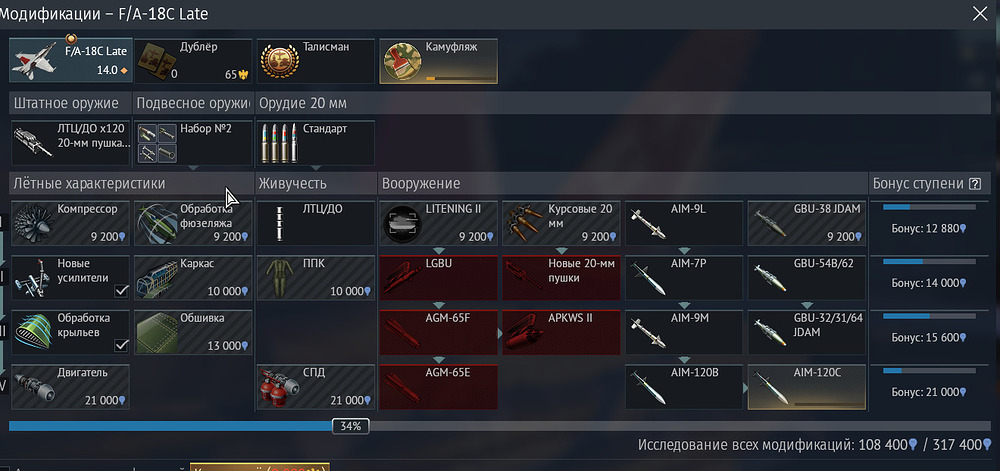Click the 34% research progress bar

click(x=499, y=426)
